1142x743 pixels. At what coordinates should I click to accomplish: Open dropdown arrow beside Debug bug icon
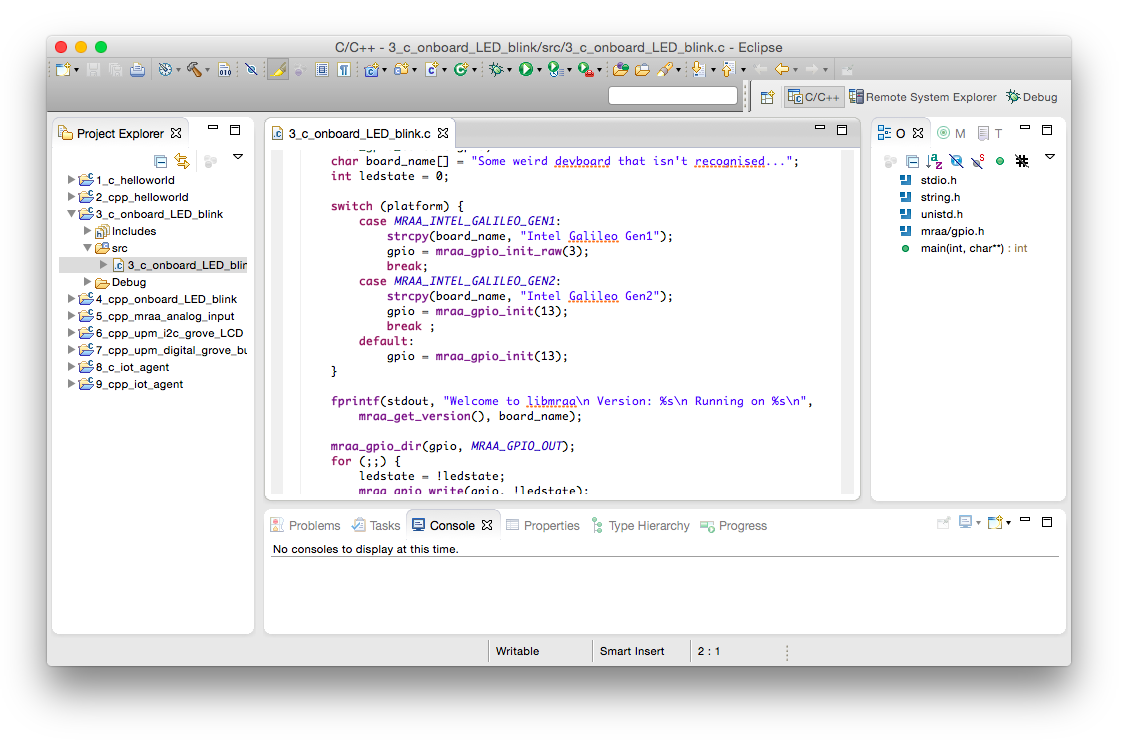tap(509, 71)
